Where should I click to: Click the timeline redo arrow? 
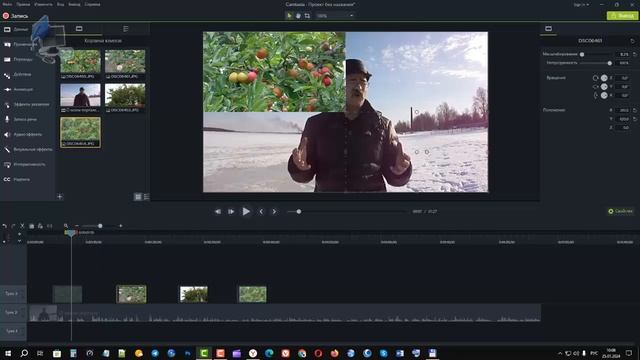tap(13, 226)
